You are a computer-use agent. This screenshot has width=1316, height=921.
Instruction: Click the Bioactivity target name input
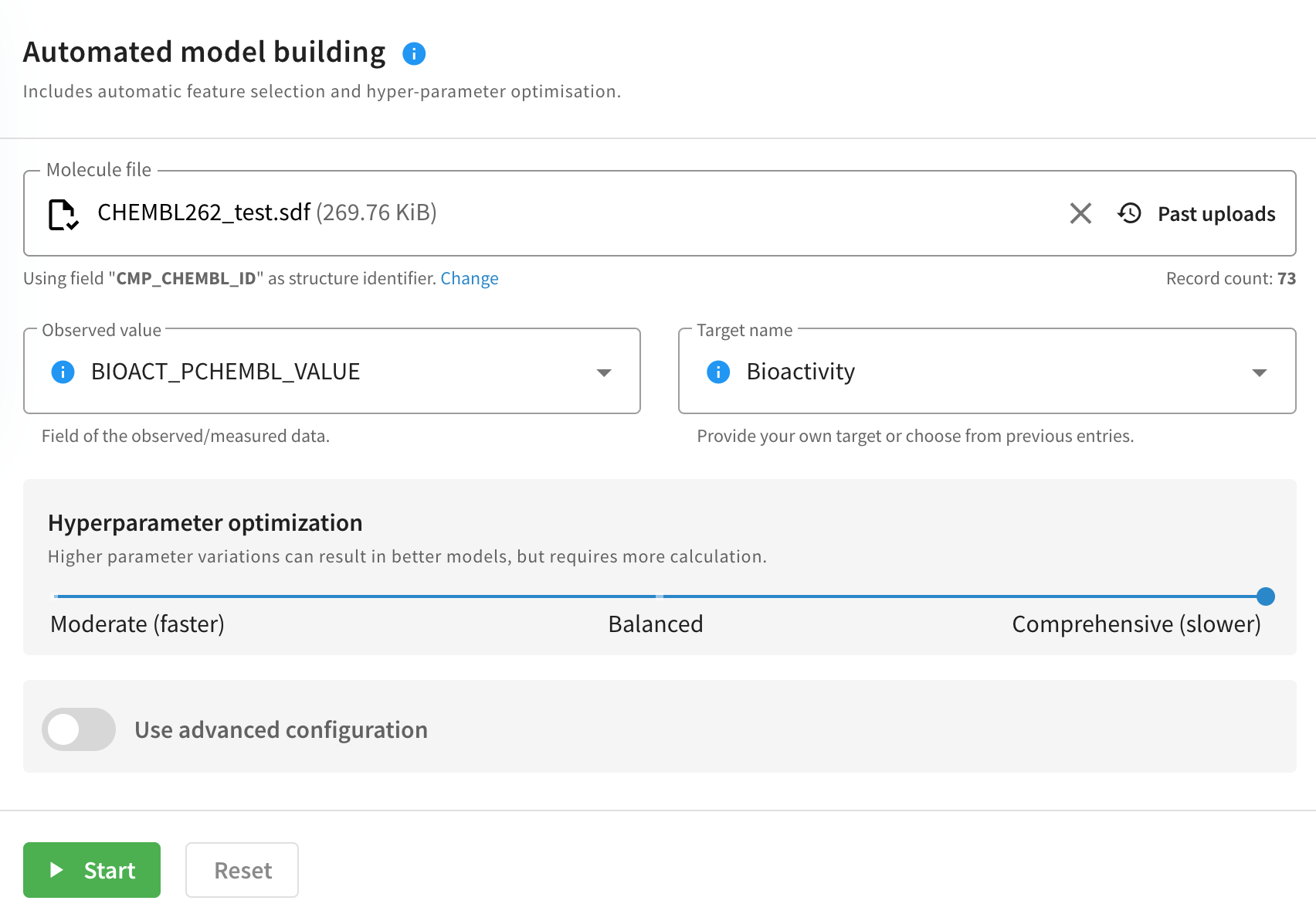[800, 372]
